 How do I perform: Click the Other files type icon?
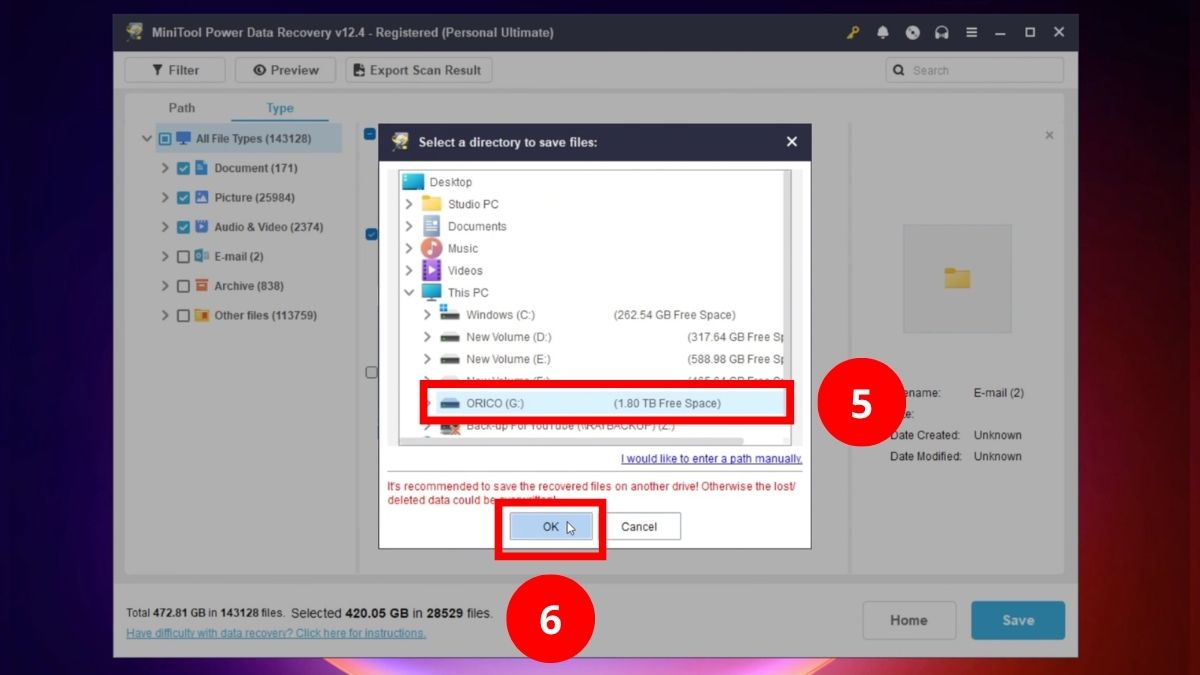(x=201, y=316)
